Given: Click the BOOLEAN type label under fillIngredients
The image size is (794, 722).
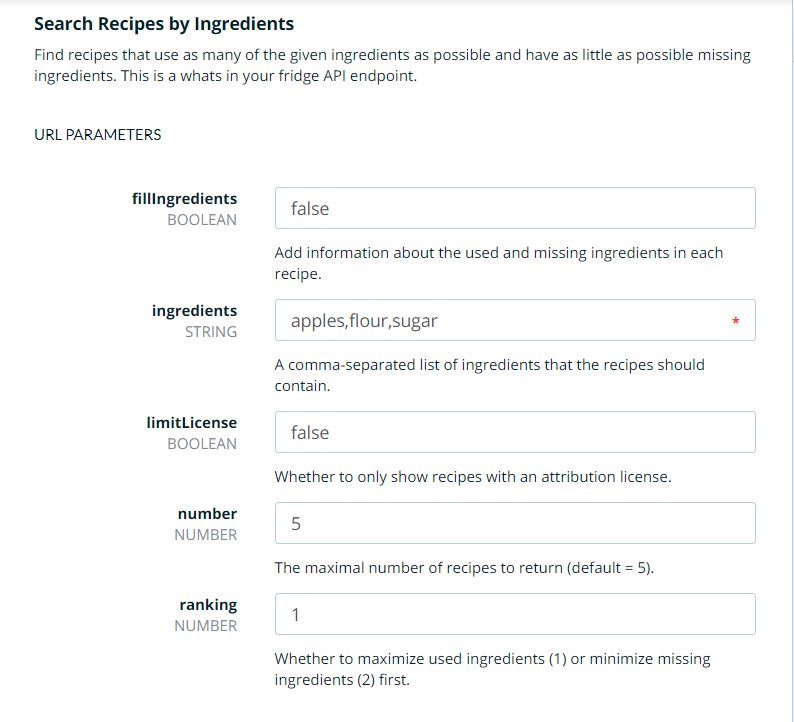Looking at the screenshot, I should 202,220.
